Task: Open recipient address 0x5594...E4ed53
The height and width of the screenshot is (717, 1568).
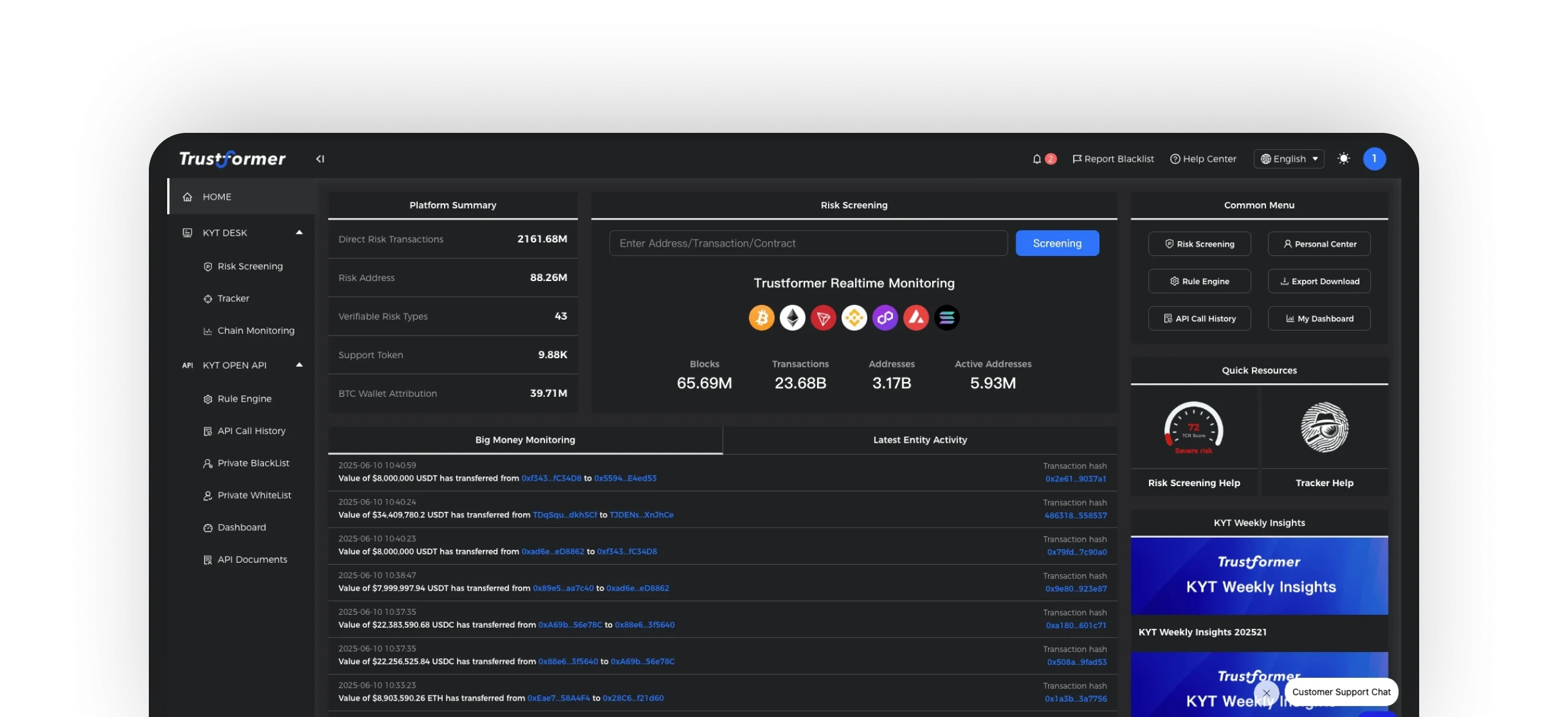Action: [625, 478]
